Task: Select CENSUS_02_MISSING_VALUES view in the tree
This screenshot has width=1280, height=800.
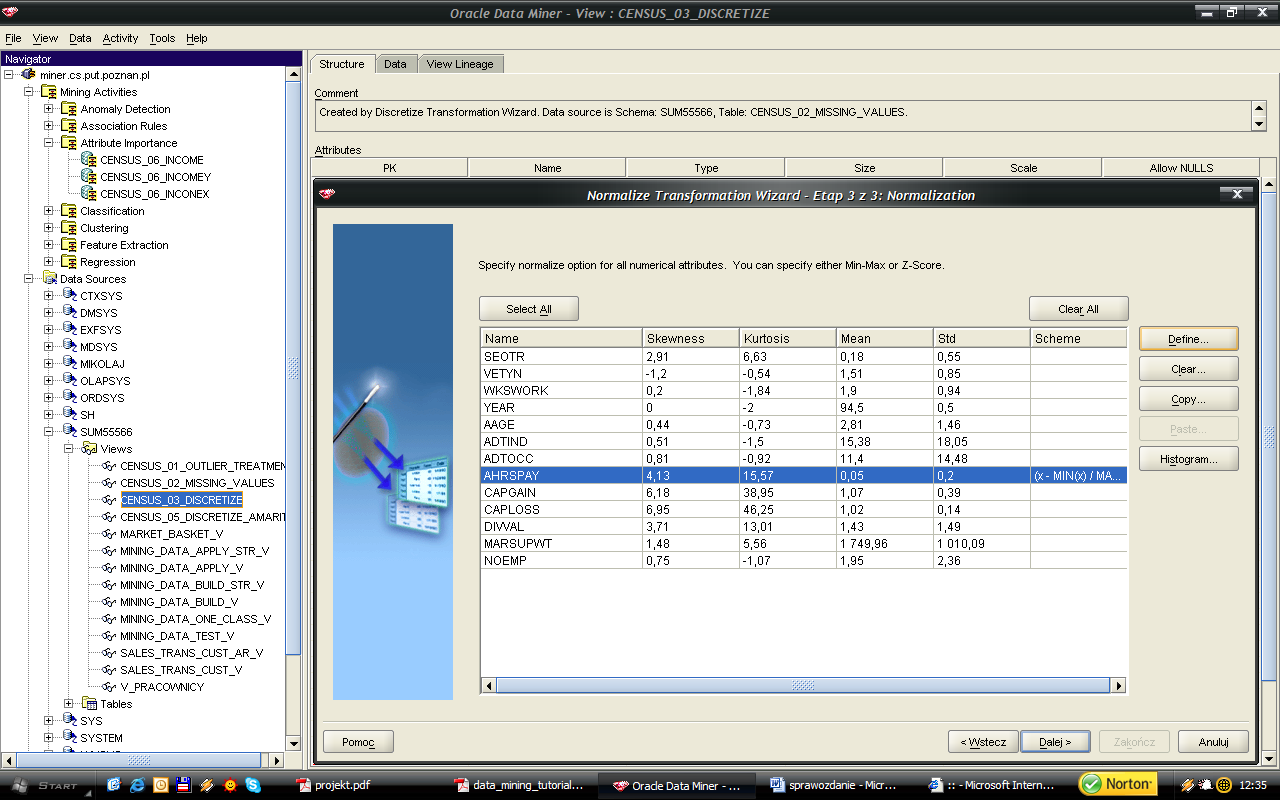Action: [197, 483]
